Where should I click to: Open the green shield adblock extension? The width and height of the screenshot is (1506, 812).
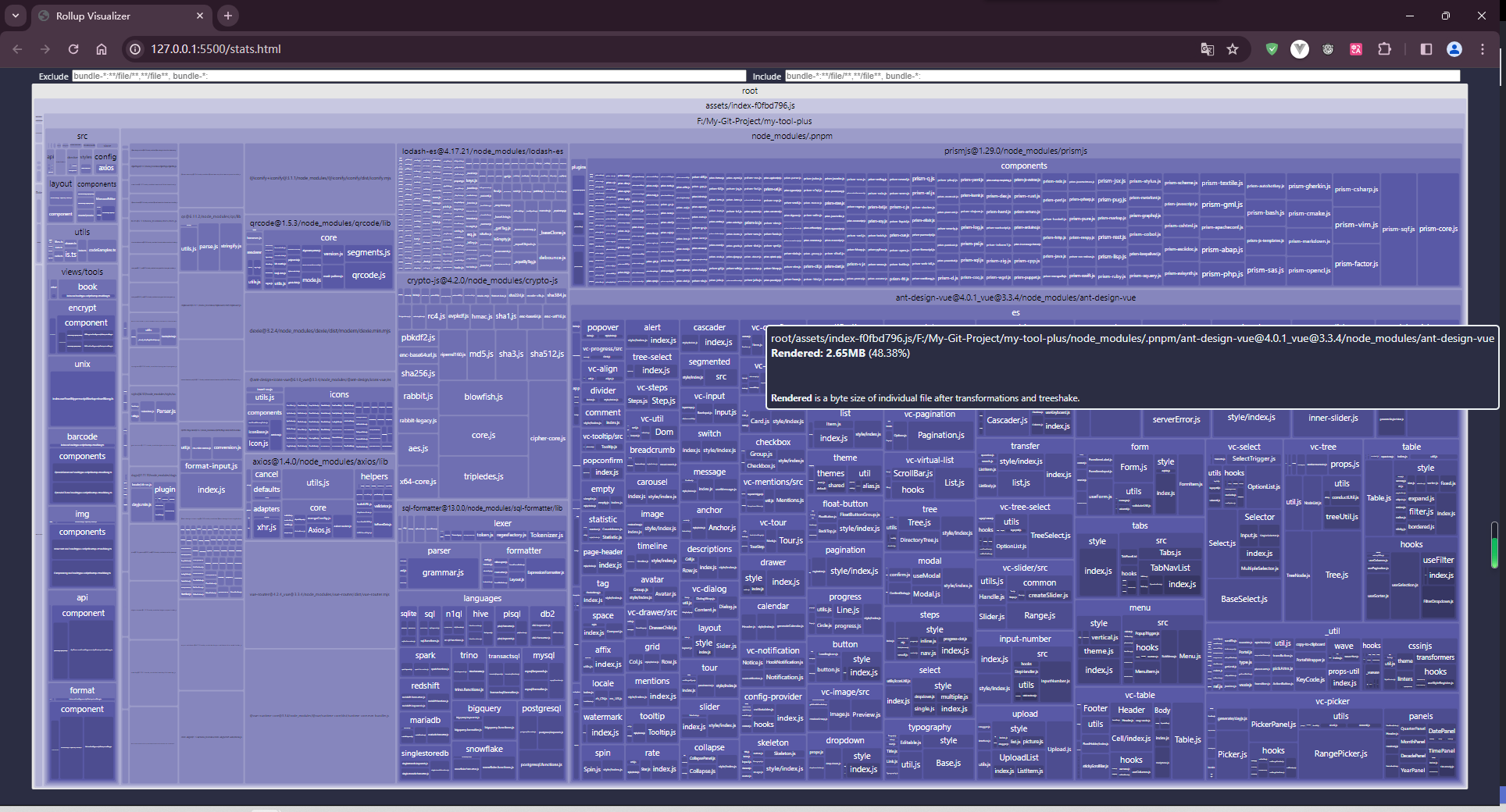coord(1272,49)
